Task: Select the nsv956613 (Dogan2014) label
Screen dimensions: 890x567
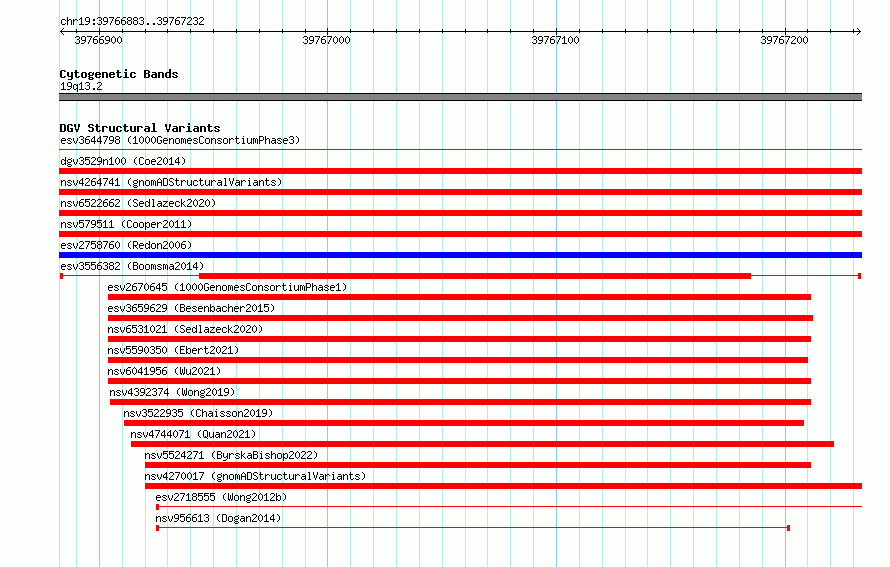Action: click(218, 518)
